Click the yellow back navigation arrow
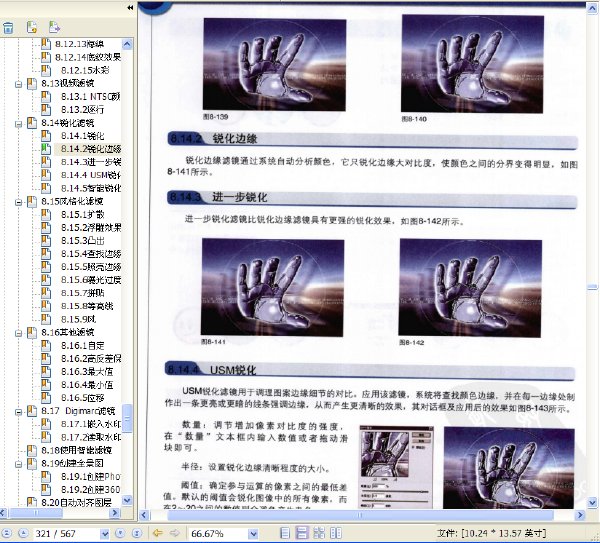Image resolution: width=600 pixels, height=543 pixels. click(x=157, y=533)
